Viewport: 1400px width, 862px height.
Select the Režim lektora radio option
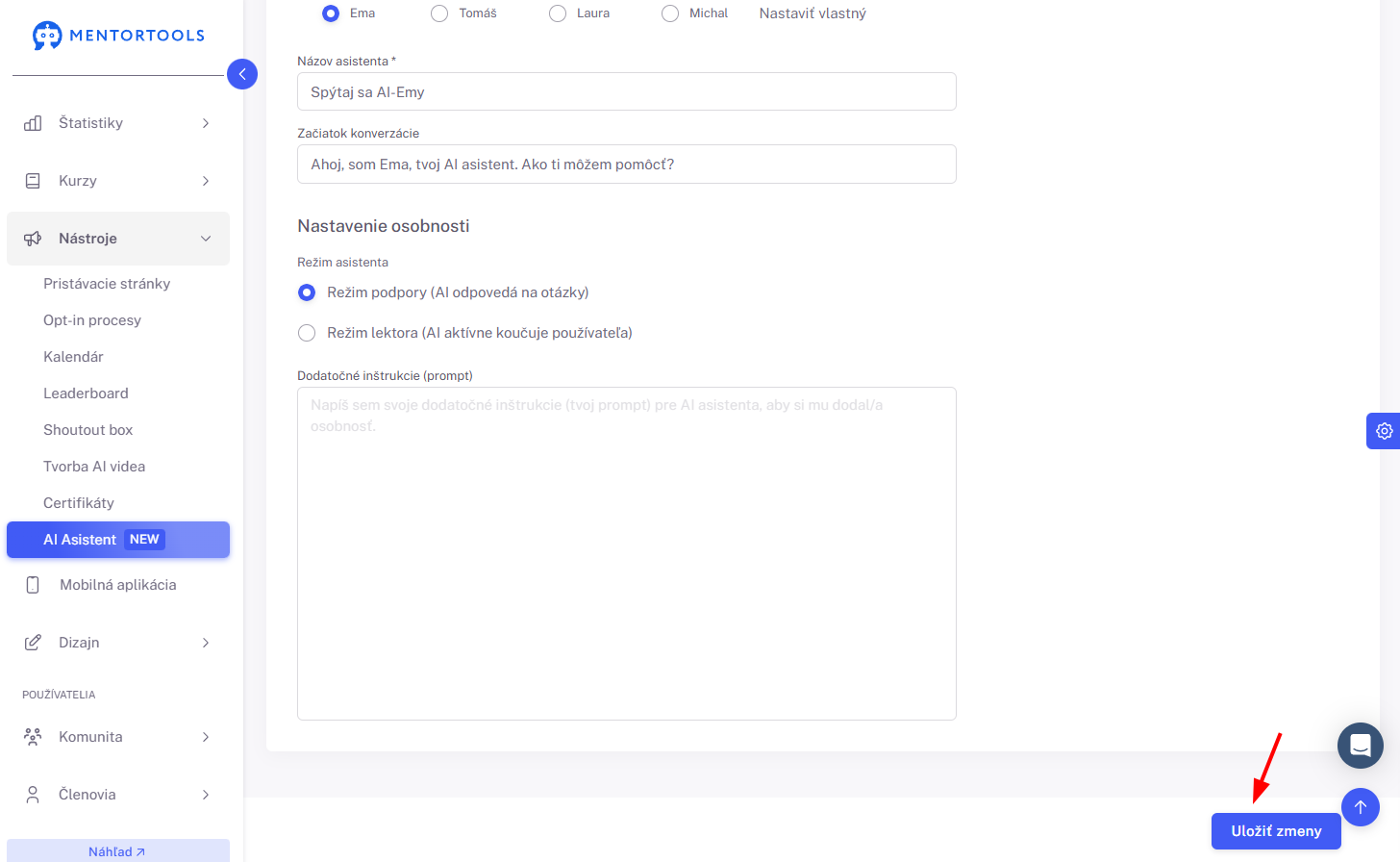[307, 333]
